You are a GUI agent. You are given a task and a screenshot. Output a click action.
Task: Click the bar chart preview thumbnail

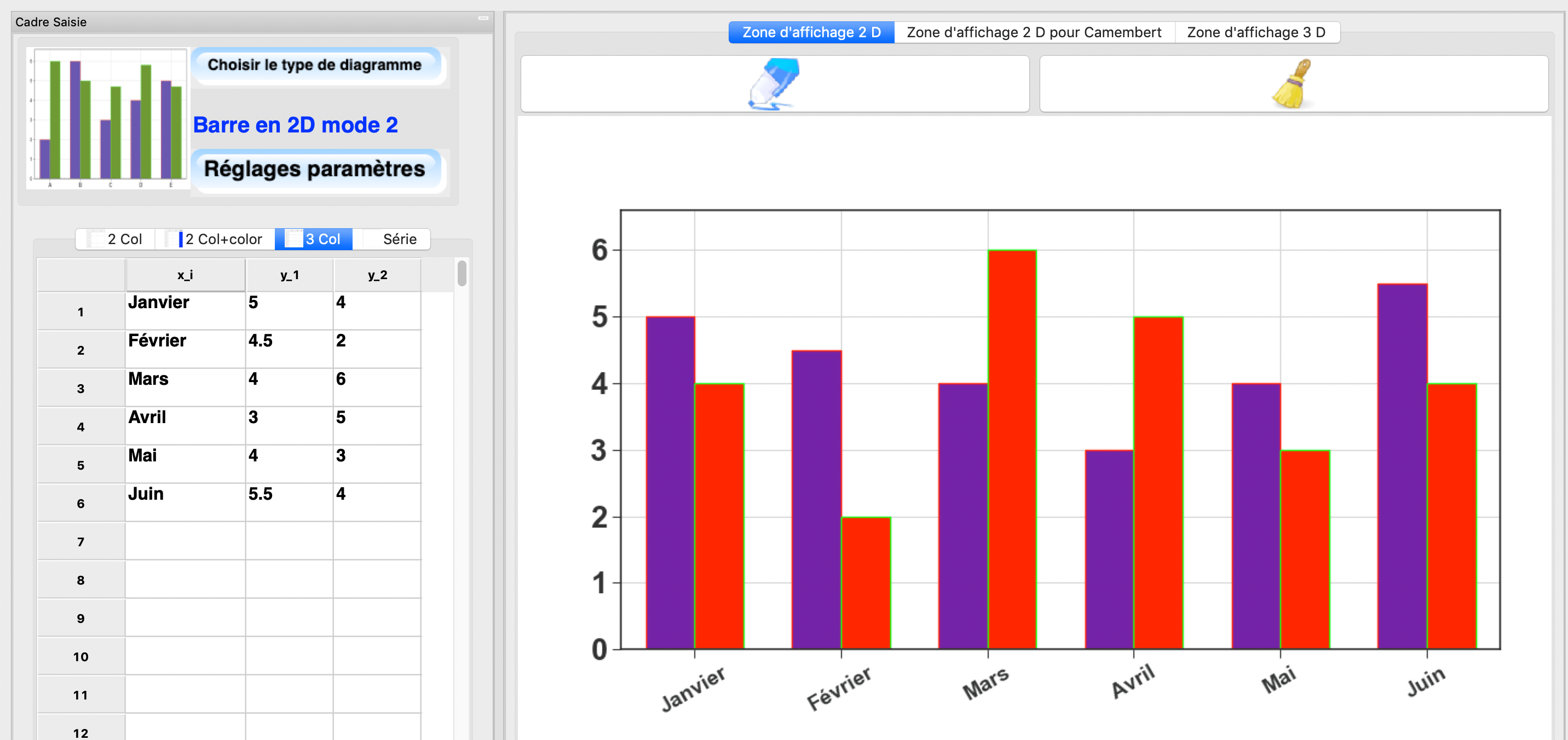[107, 119]
